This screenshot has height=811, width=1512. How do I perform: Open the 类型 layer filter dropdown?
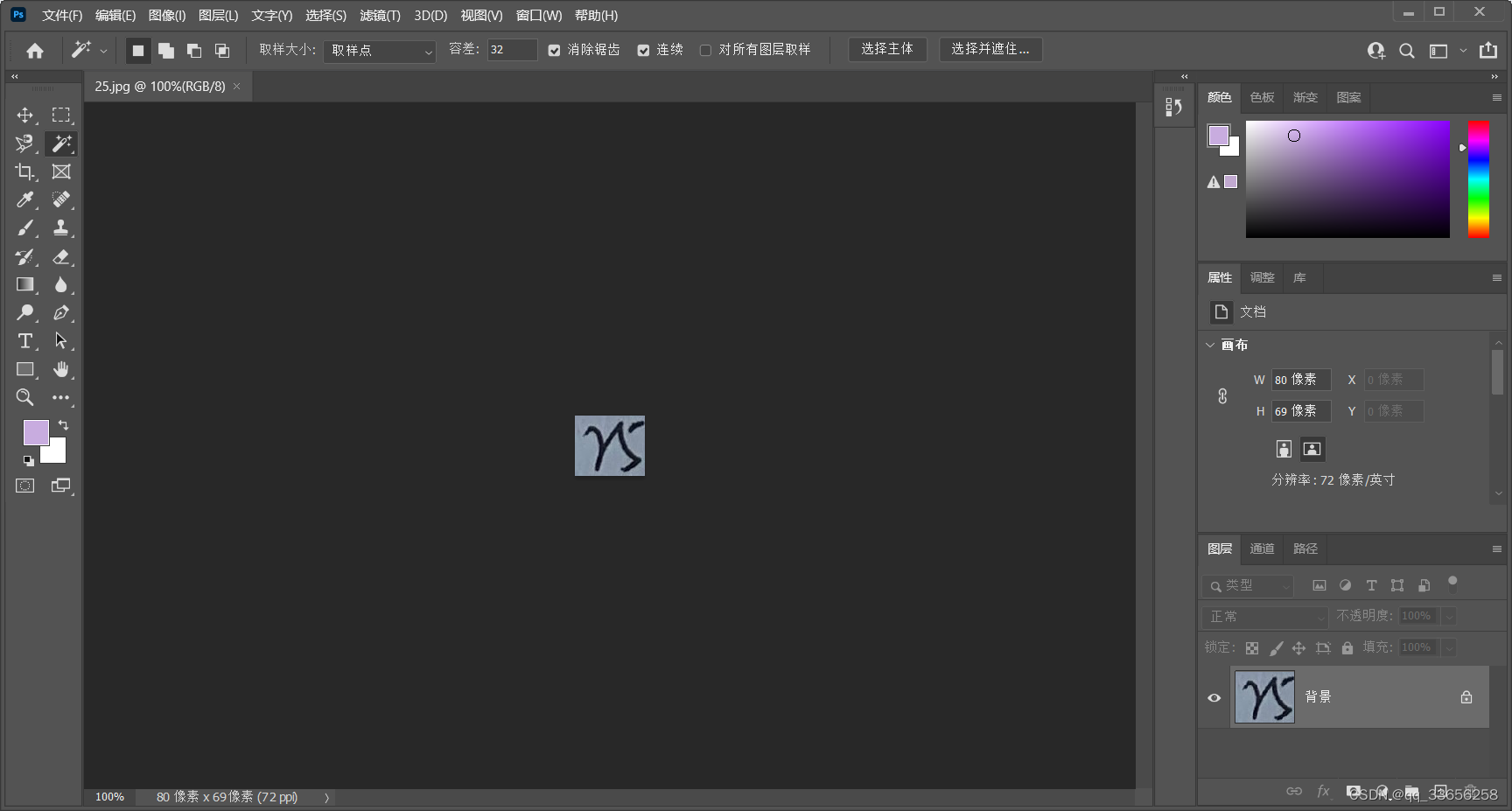pyautogui.click(x=1248, y=585)
